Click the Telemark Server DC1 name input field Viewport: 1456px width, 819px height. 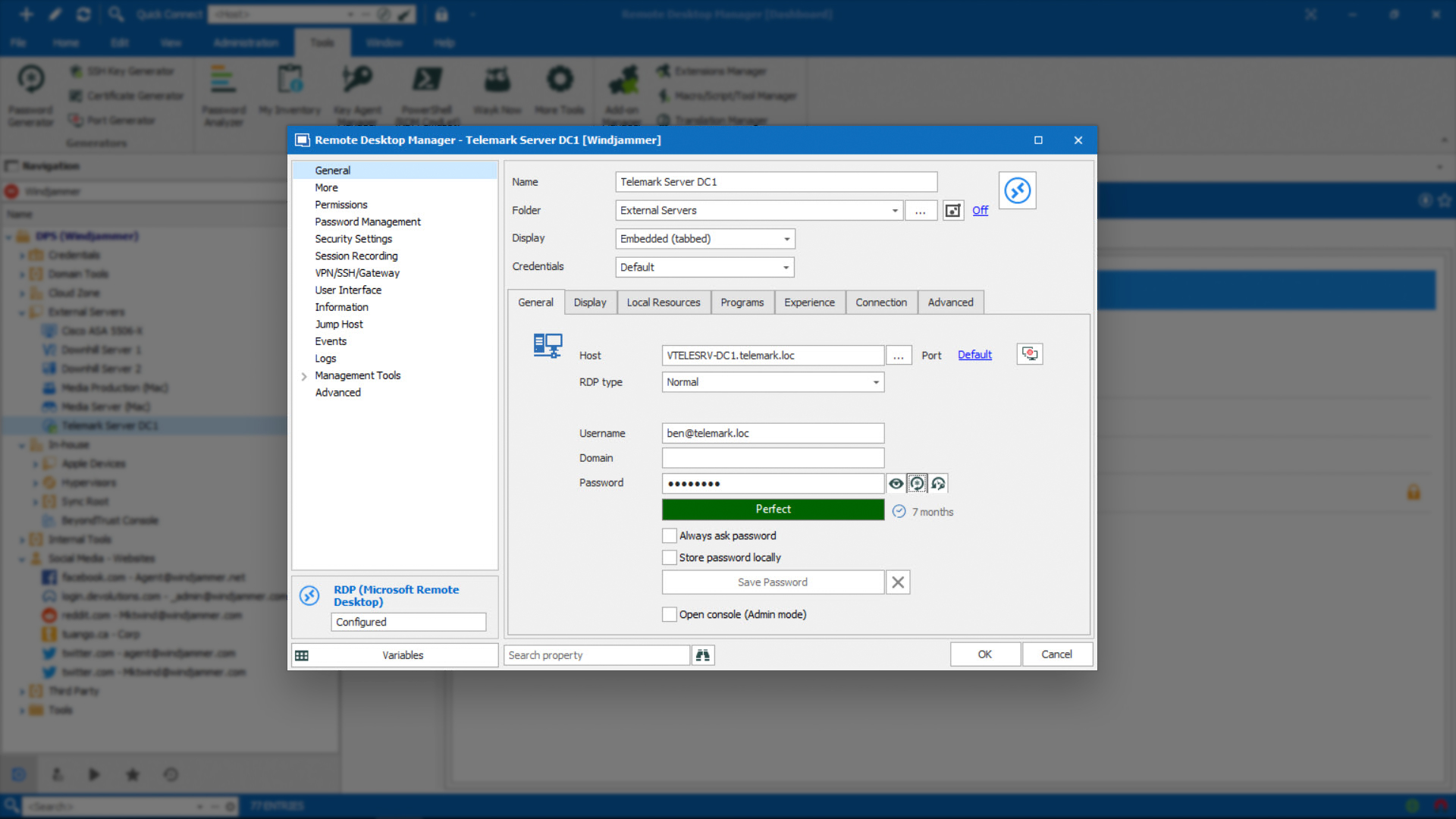coord(775,181)
